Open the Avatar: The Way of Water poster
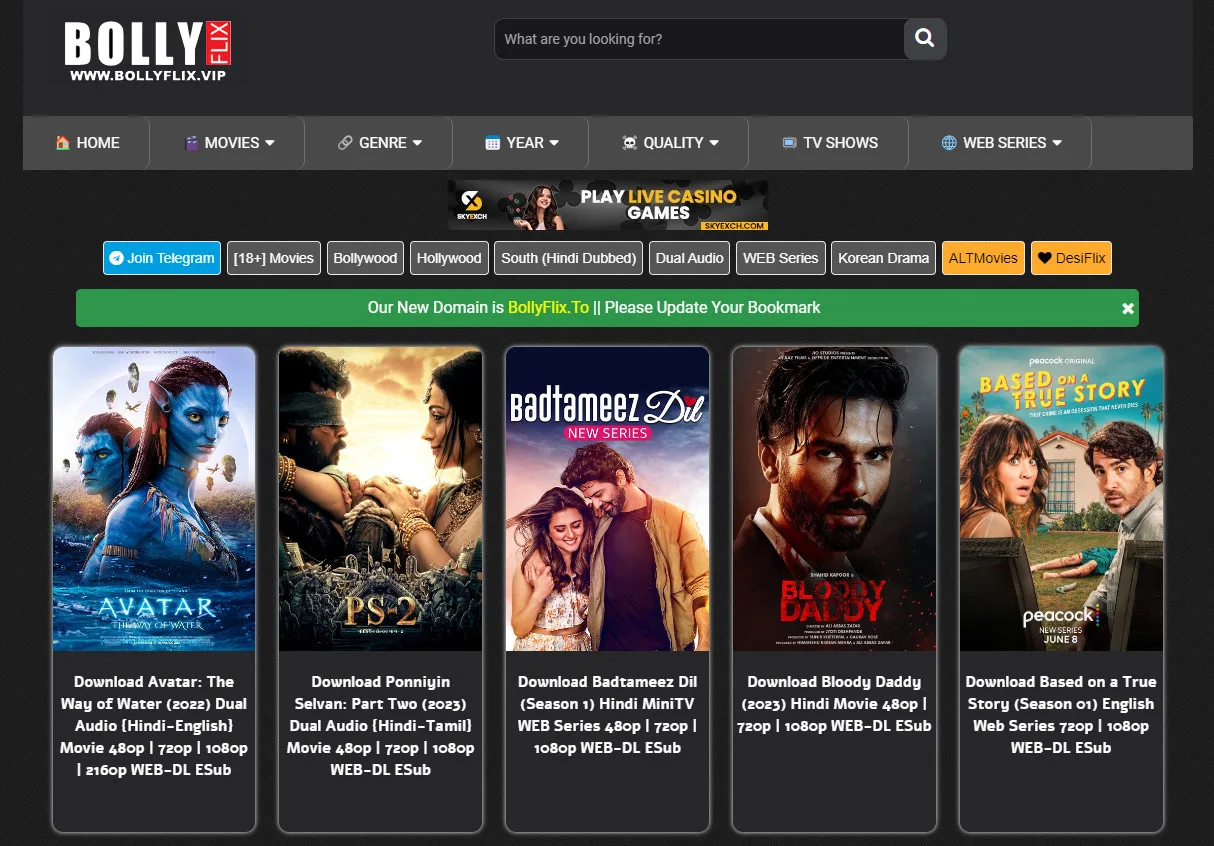1214x846 pixels. point(153,498)
